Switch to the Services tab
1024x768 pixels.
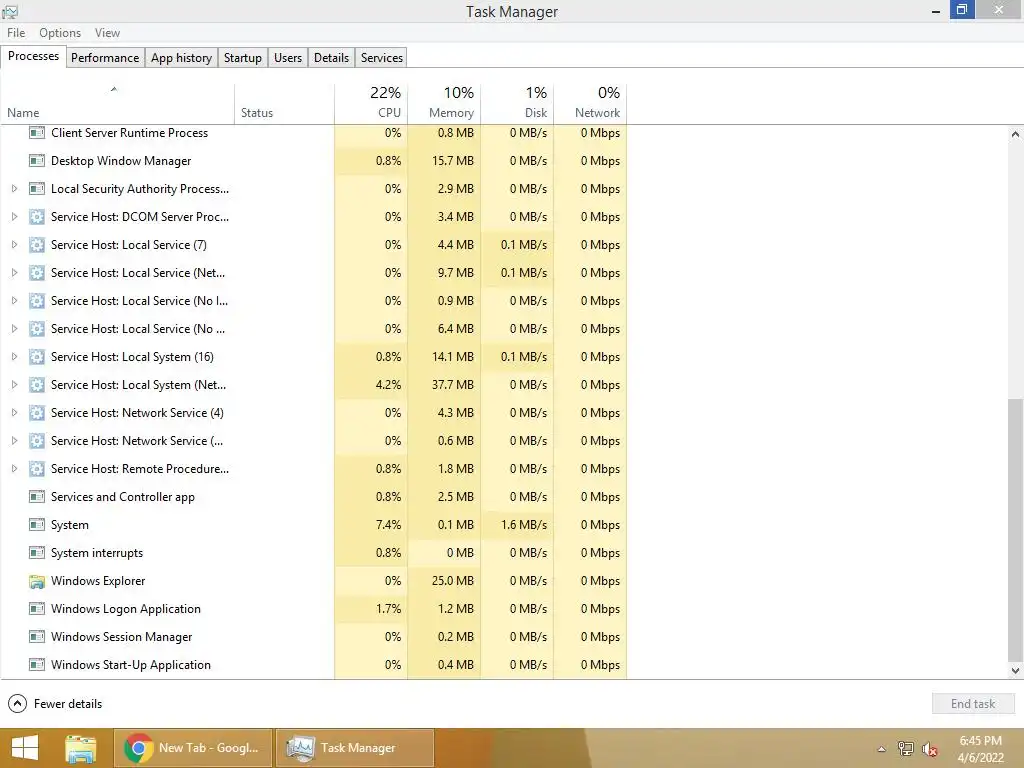(x=382, y=57)
